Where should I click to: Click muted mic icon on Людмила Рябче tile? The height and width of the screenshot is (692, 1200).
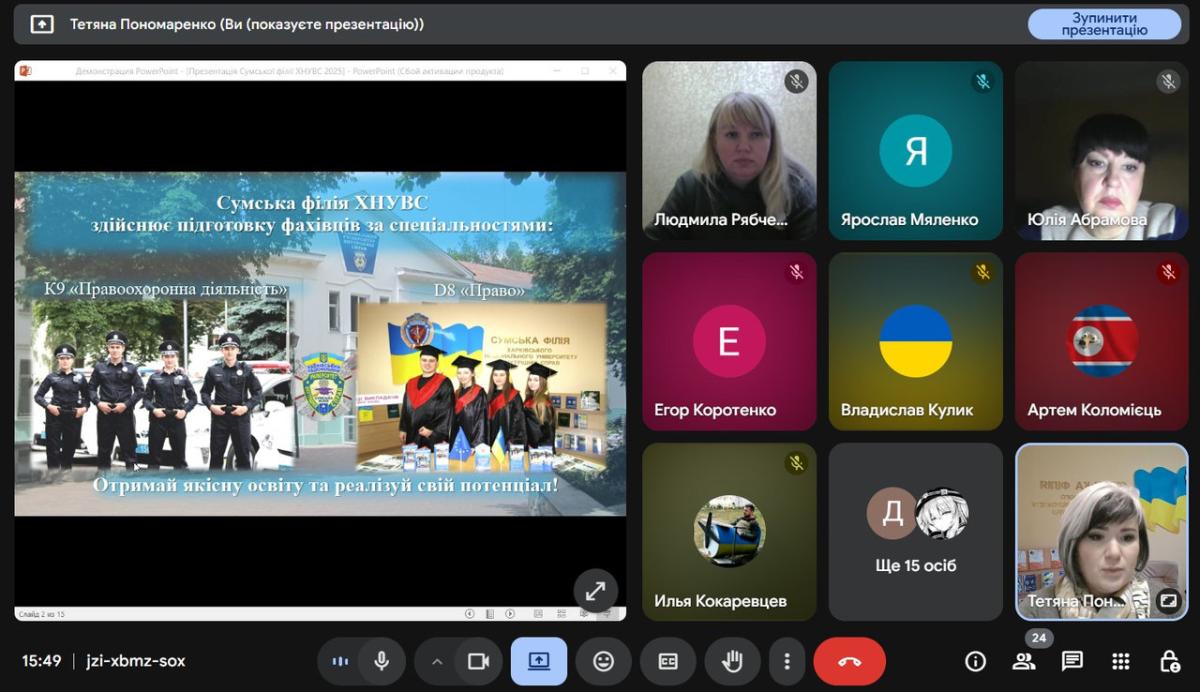click(796, 82)
